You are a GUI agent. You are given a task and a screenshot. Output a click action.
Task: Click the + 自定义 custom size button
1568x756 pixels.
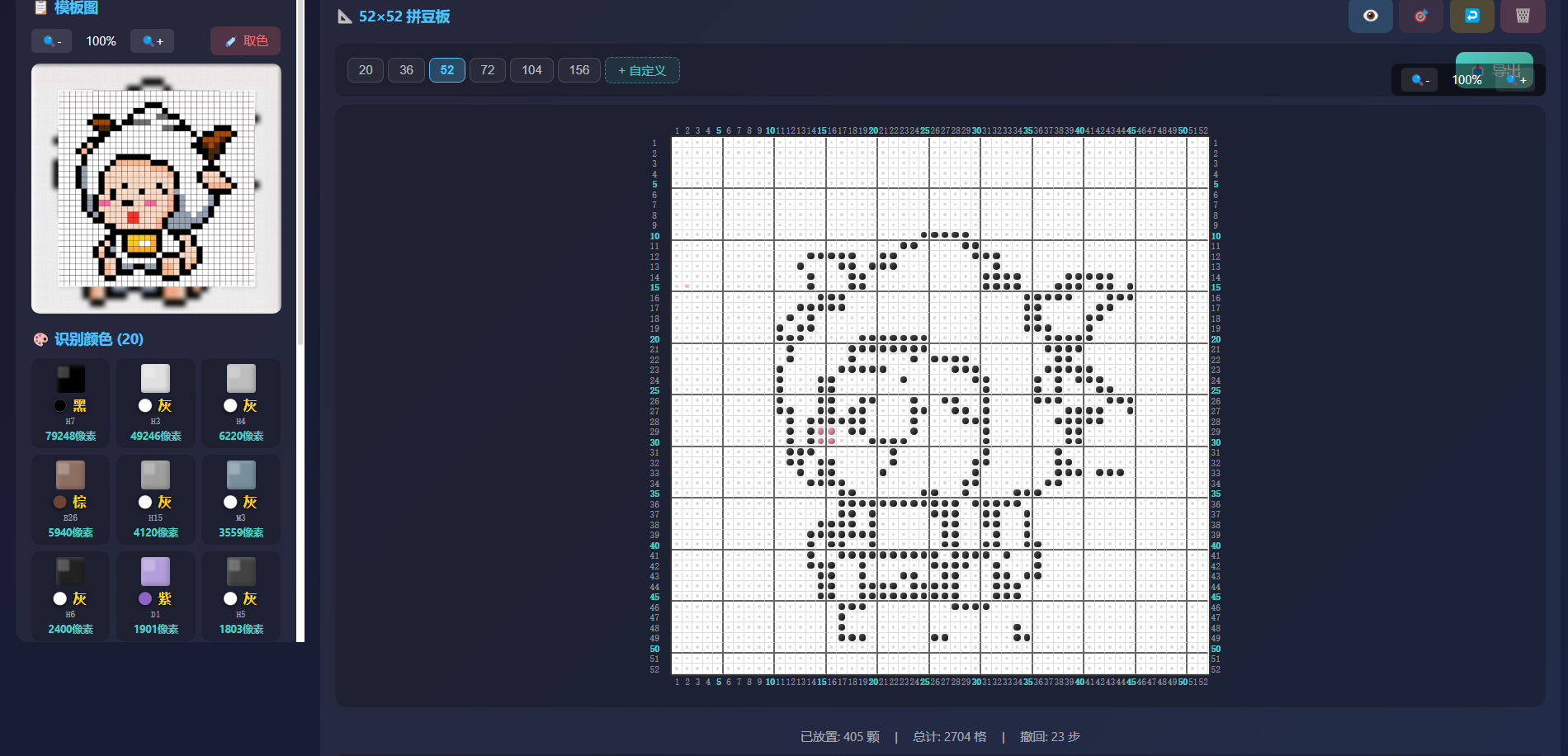coord(642,70)
